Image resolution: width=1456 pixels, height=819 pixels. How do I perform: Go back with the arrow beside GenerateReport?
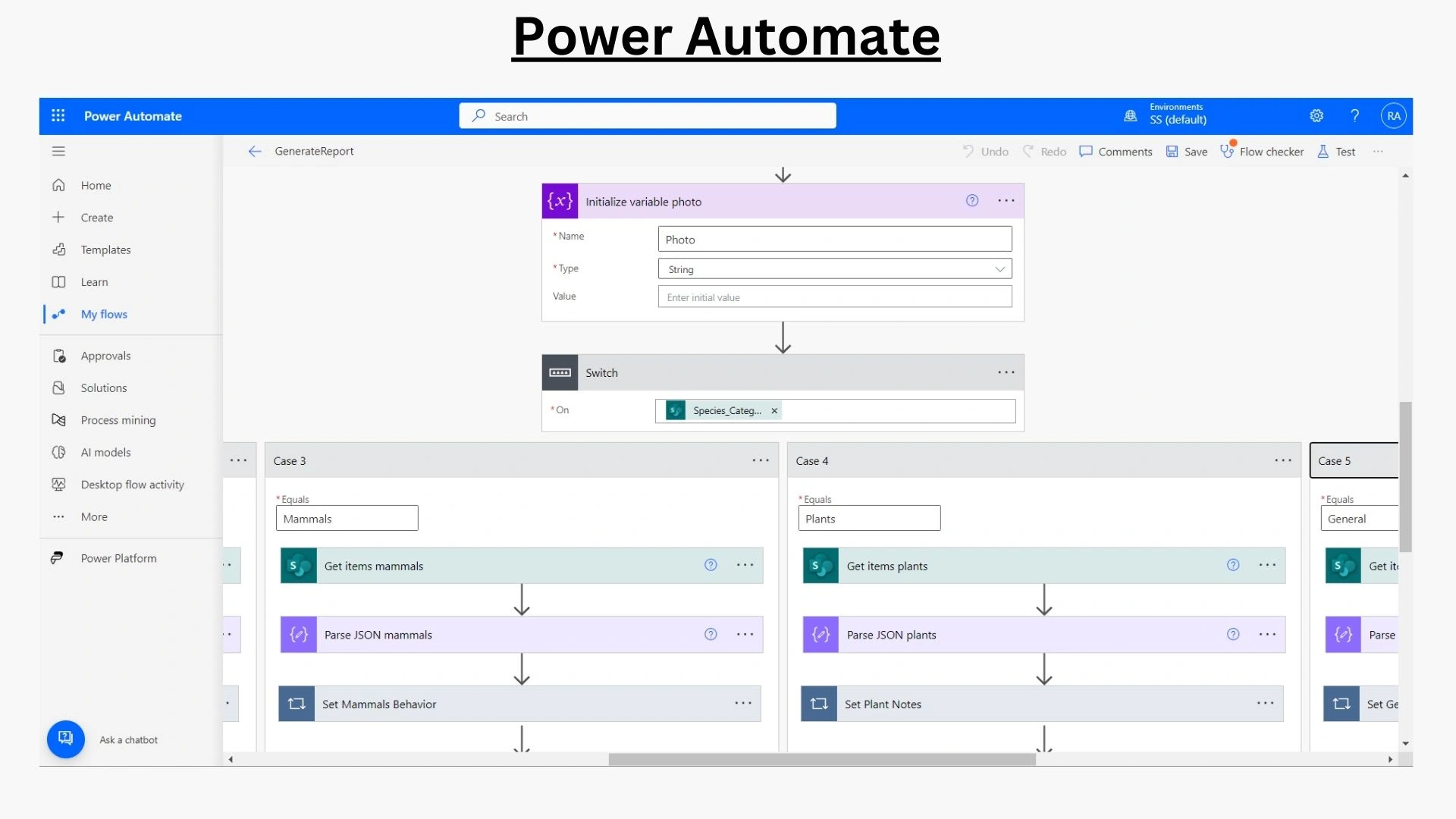(x=255, y=152)
